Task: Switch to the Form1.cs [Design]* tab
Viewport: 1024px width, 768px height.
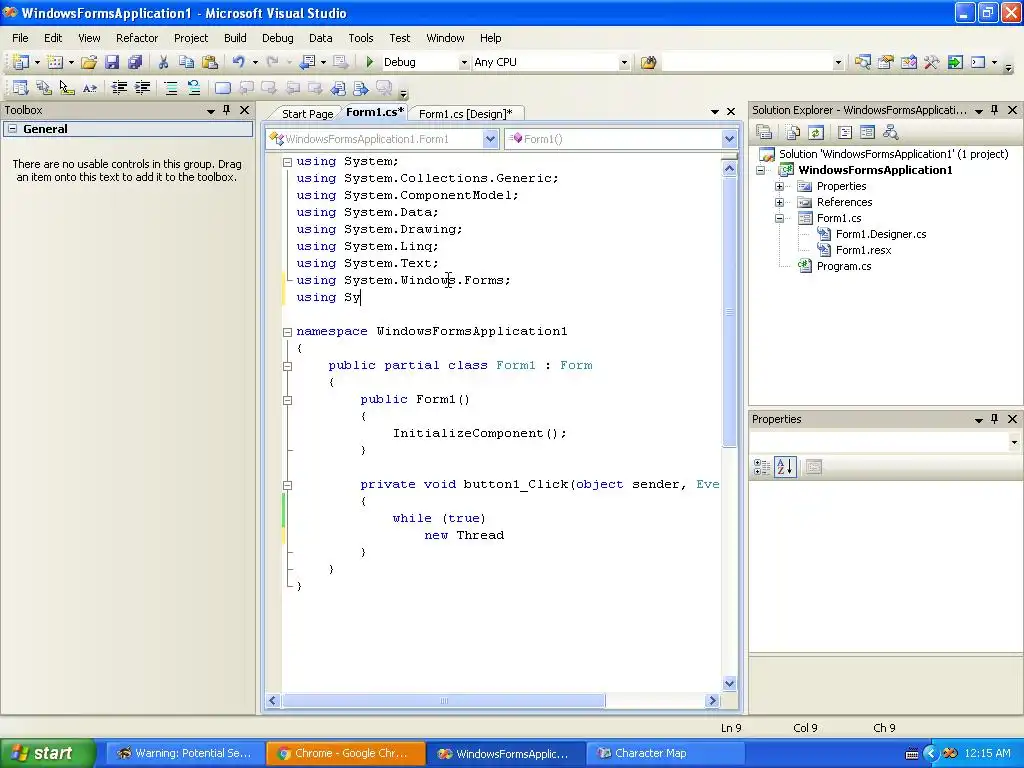Action: (465, 114)
